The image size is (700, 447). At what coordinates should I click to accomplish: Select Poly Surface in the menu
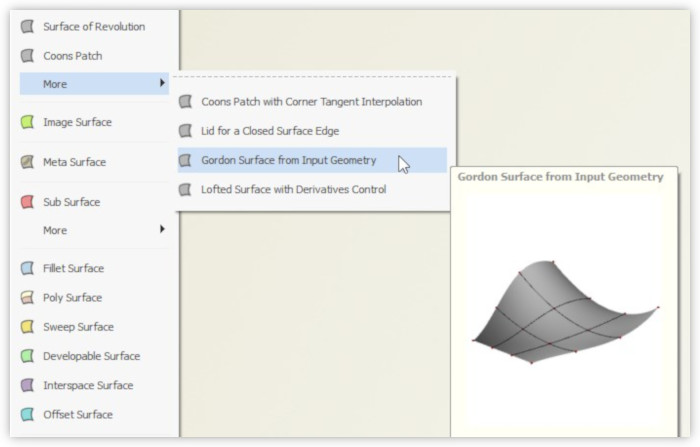pos(94,297)
